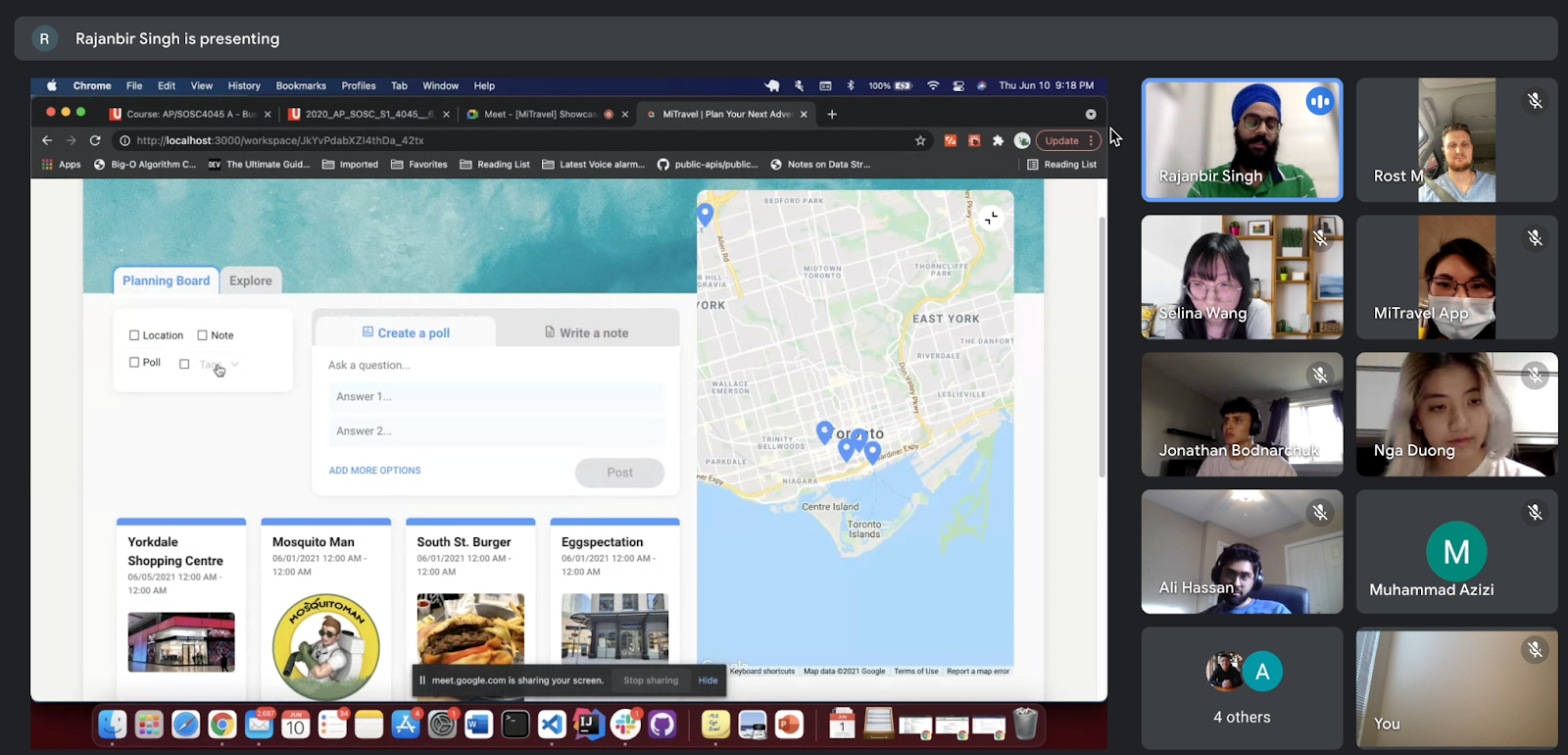Check the Note filter checkbox

pyautogui.click(x=203, y=335)
